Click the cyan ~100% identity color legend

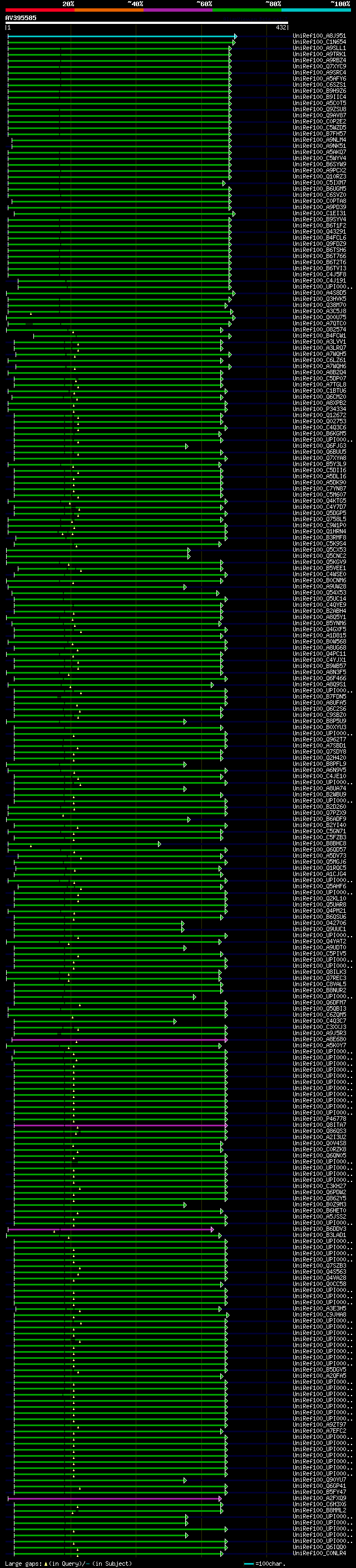pos(317,10)
